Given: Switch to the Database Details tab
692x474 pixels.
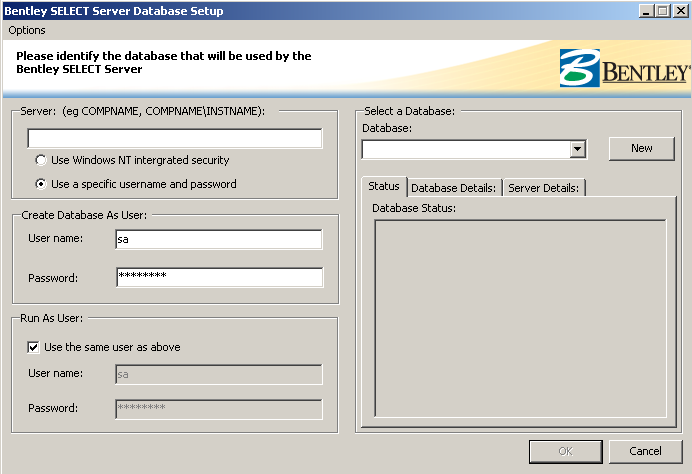Looking at the screenshot, I should (x=454, y=188).
